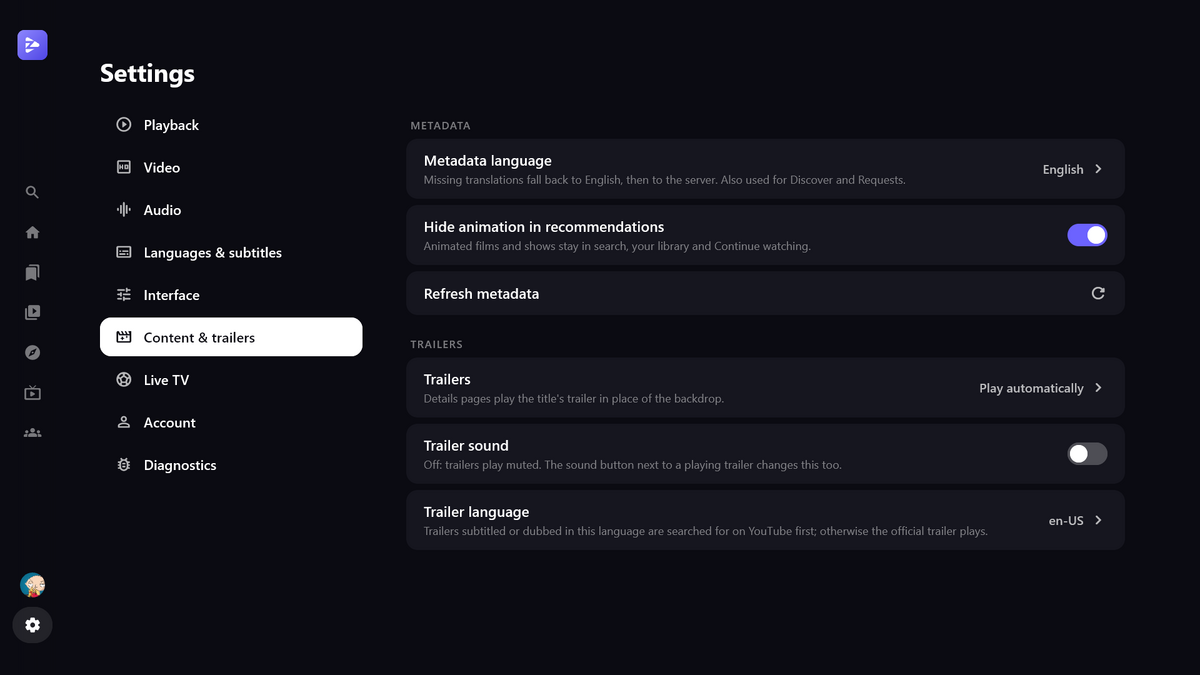The height and width of the screenshot is (675, 1200).
Task: Select Content & trailers section
Action: click(231, 337)
